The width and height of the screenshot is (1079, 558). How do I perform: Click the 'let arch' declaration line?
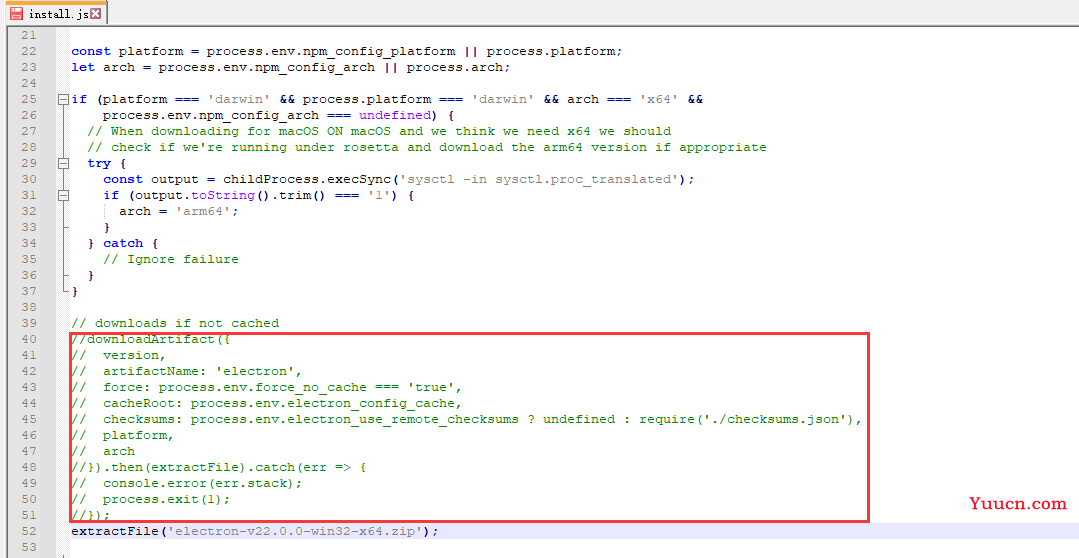click(x=291, y=67)
